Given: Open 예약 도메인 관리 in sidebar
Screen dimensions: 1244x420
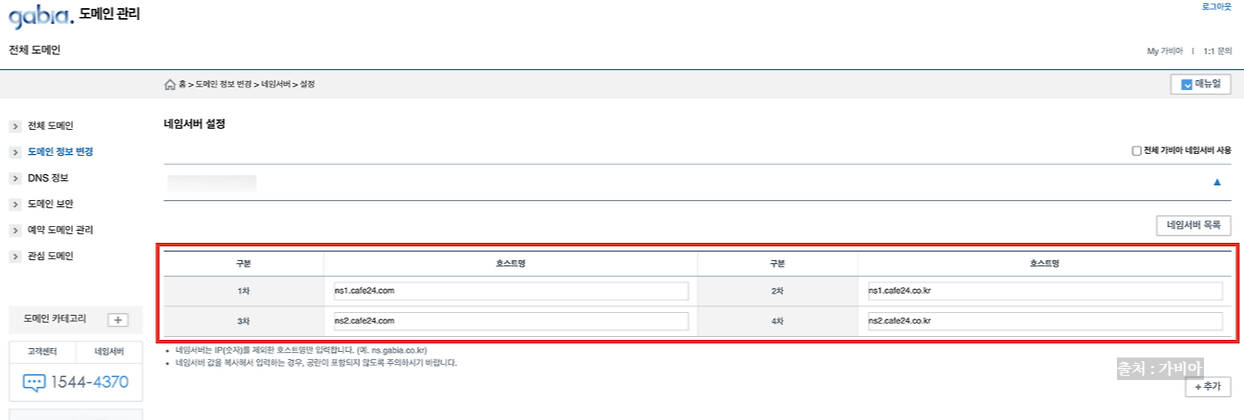Looking at the screenshot, I should pyautogui.click(x=61, y=230).
